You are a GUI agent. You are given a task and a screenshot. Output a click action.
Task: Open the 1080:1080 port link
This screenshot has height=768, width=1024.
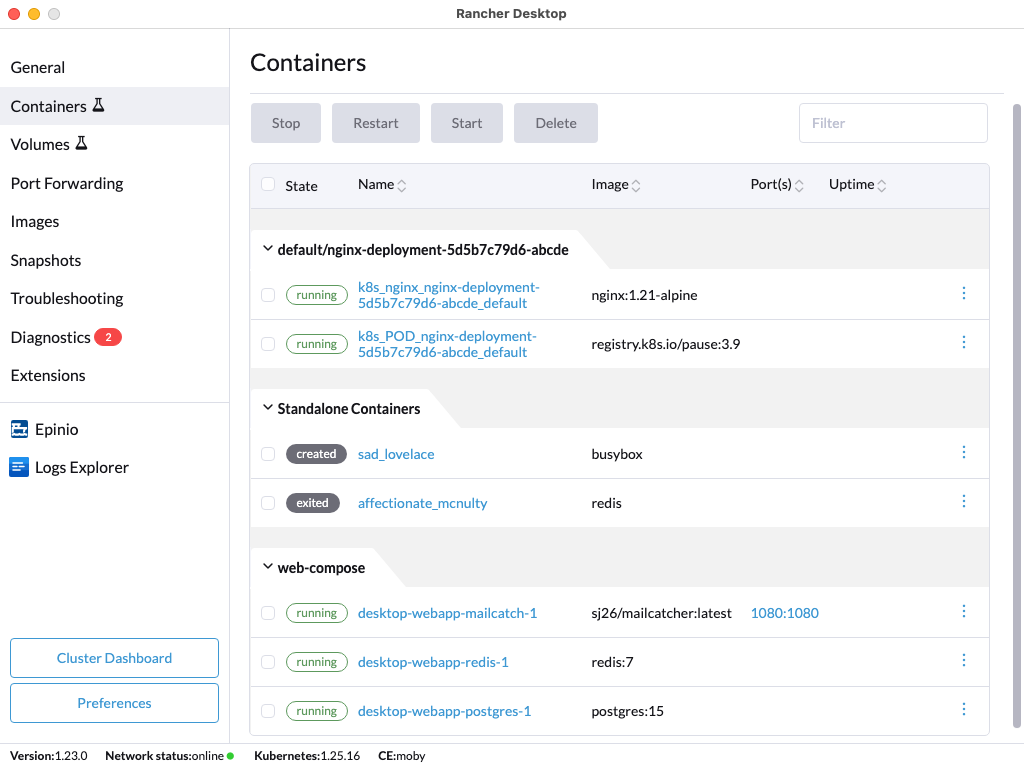point(784,613)
